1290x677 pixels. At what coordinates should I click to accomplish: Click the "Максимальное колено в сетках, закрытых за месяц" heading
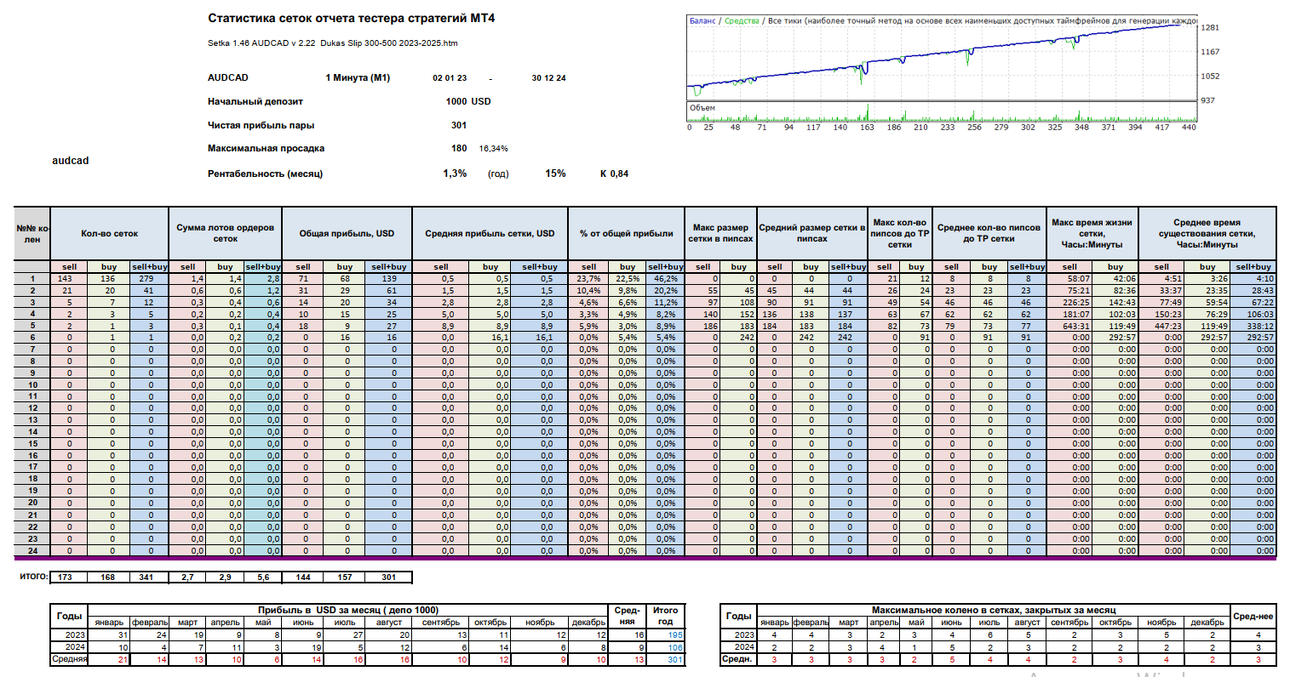pyautogui.click(x=994, y=609)
